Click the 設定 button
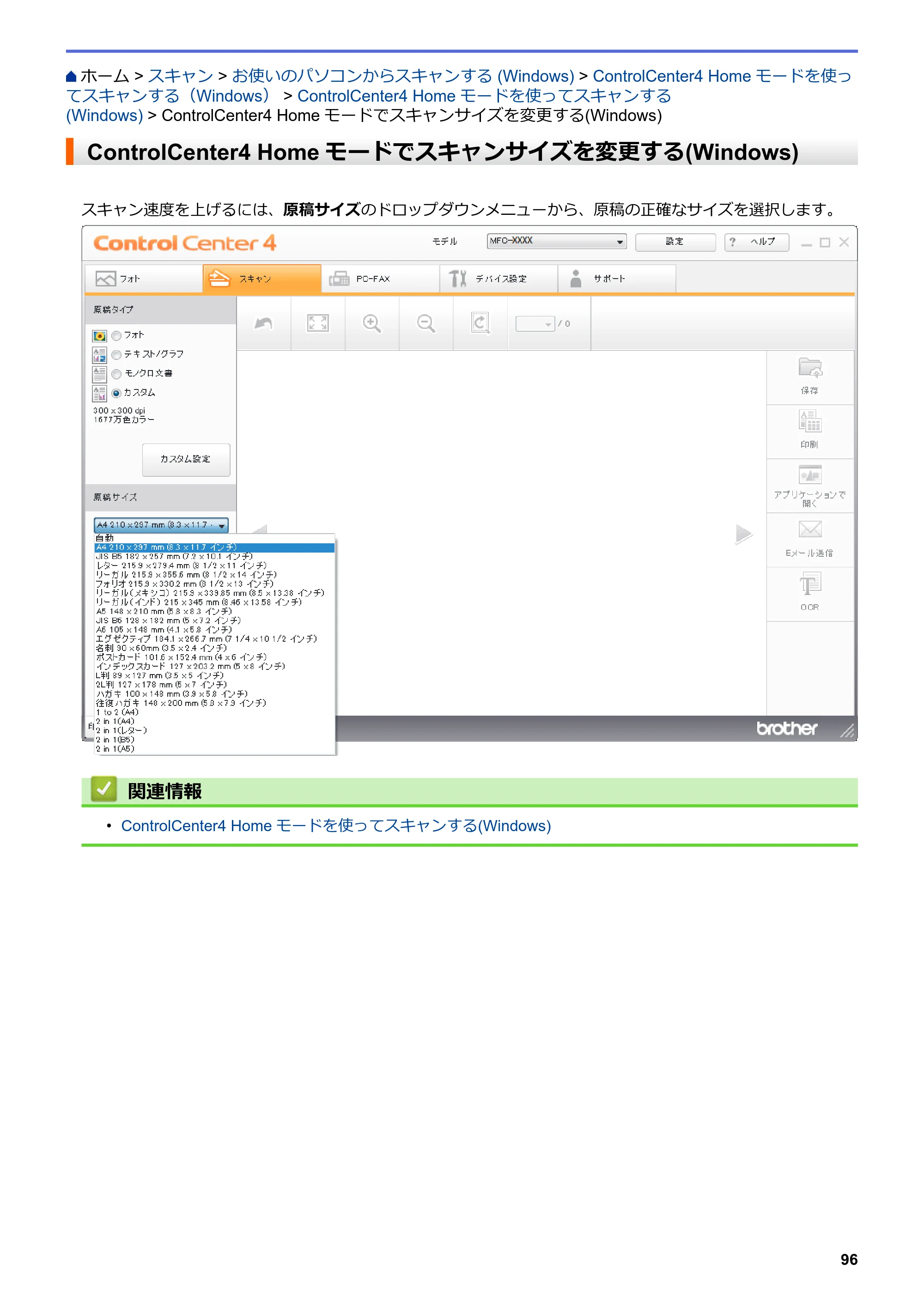The width and height of the screenshot is (924, 1307). tap(675, 242)
